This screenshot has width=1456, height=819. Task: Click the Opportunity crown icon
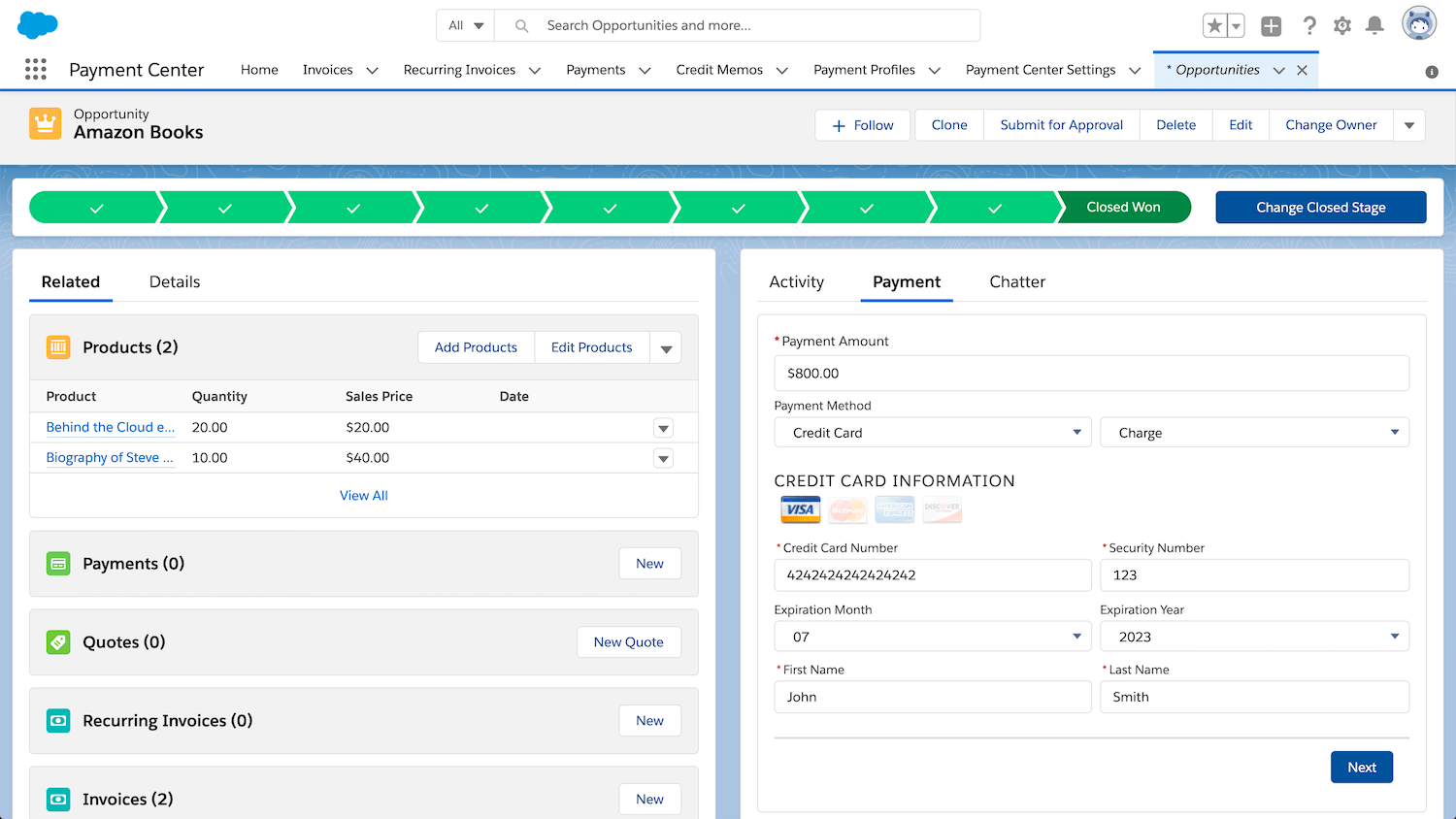[45, 124]
